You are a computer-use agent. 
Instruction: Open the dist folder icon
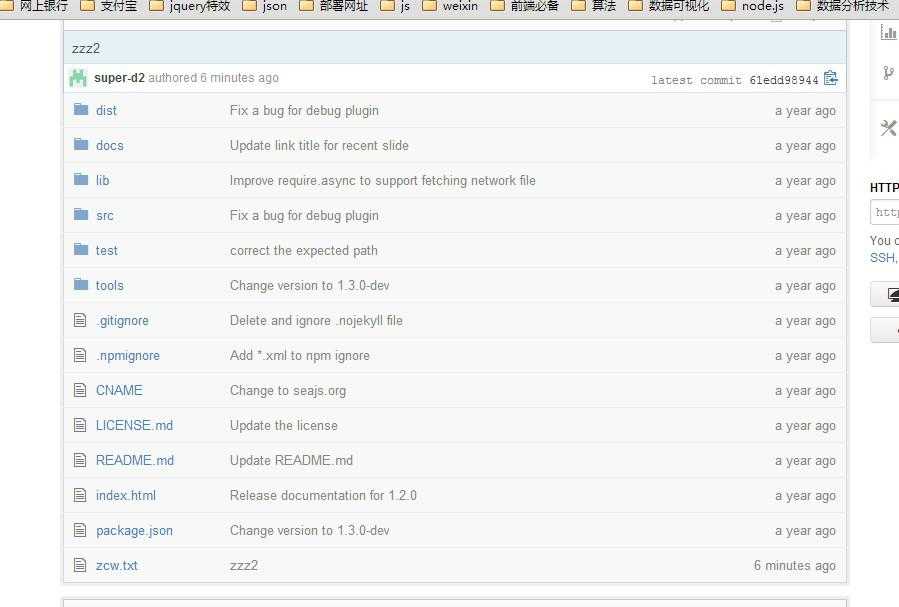(x=81, y=109)
